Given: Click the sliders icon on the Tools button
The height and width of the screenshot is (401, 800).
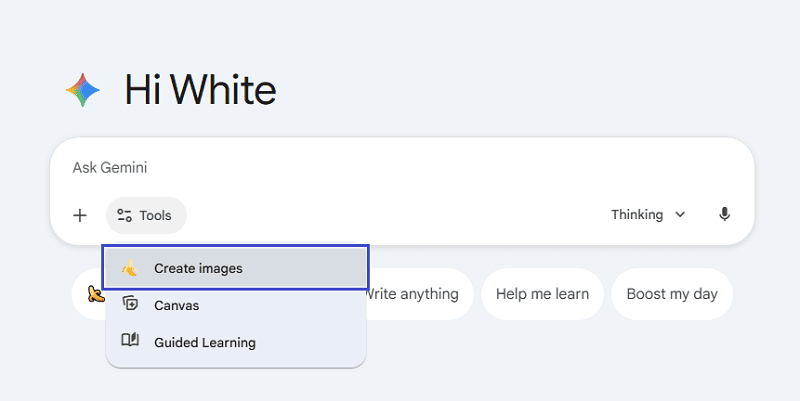Looking at the screenshot, I should pyautogui.click(x=125, y=215).
